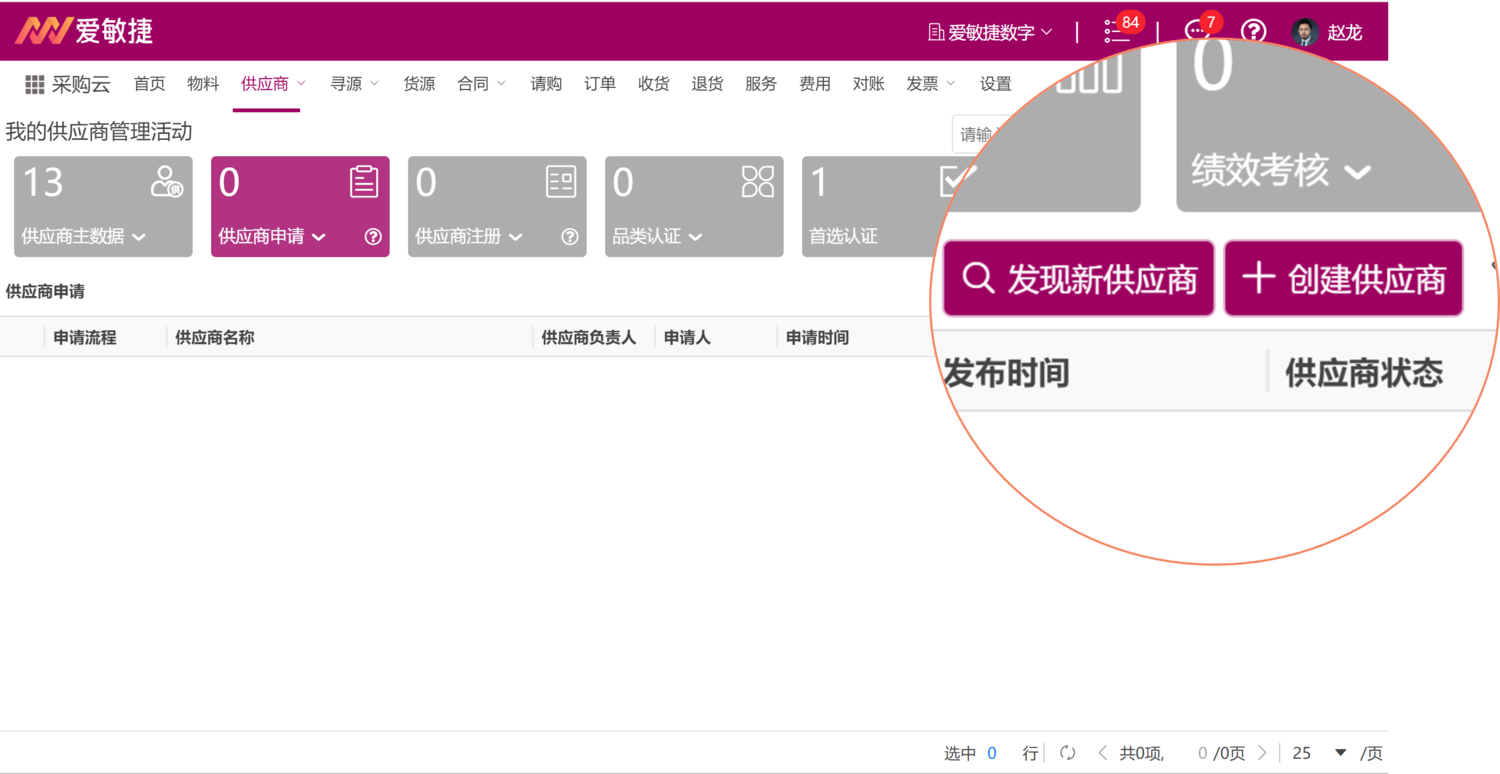Open the 服务 menu
The width and height of the screenshot is (1500, 774).
pyautogui.click(x=761, y=84)
